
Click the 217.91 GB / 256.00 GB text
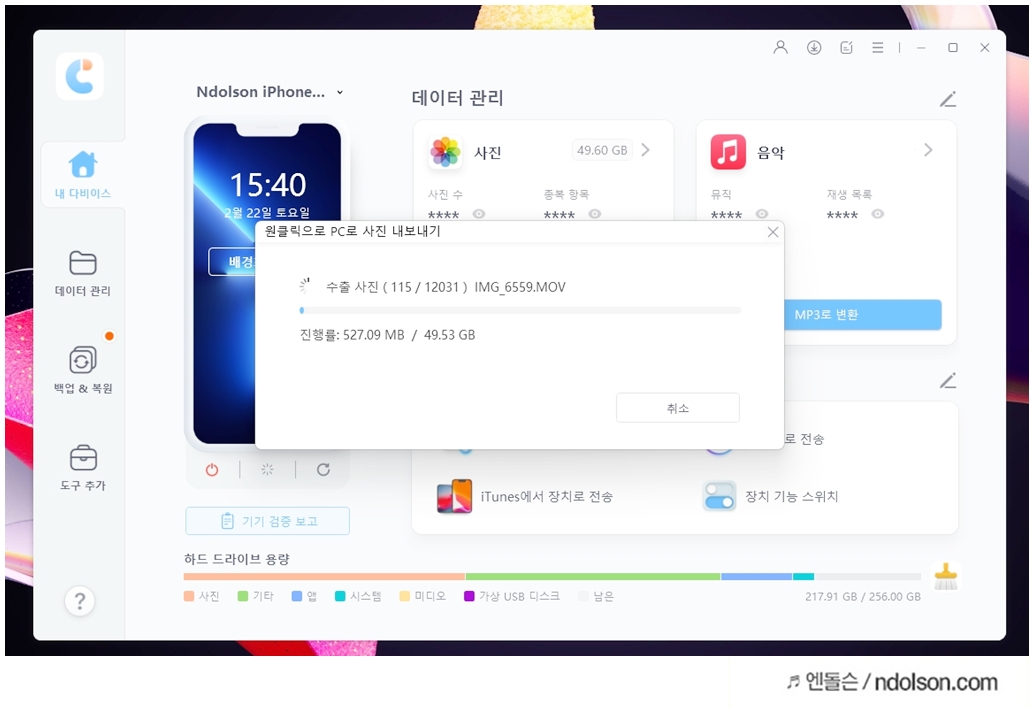[x=863, y=597]
